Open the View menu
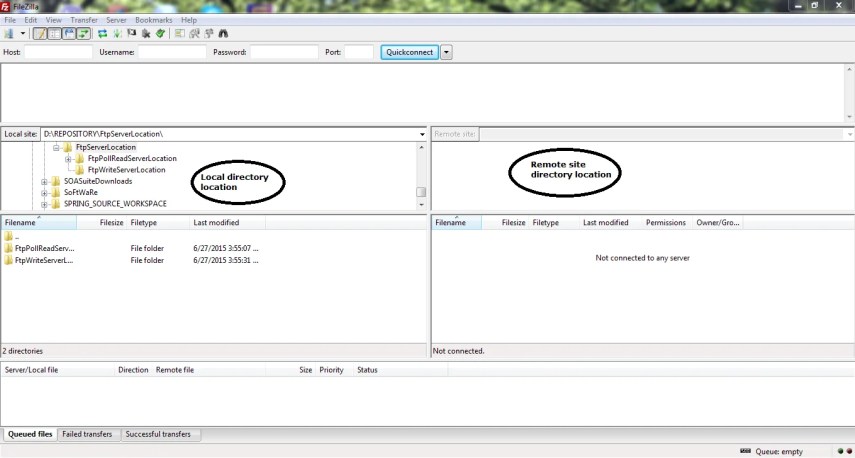 point(53,20)
